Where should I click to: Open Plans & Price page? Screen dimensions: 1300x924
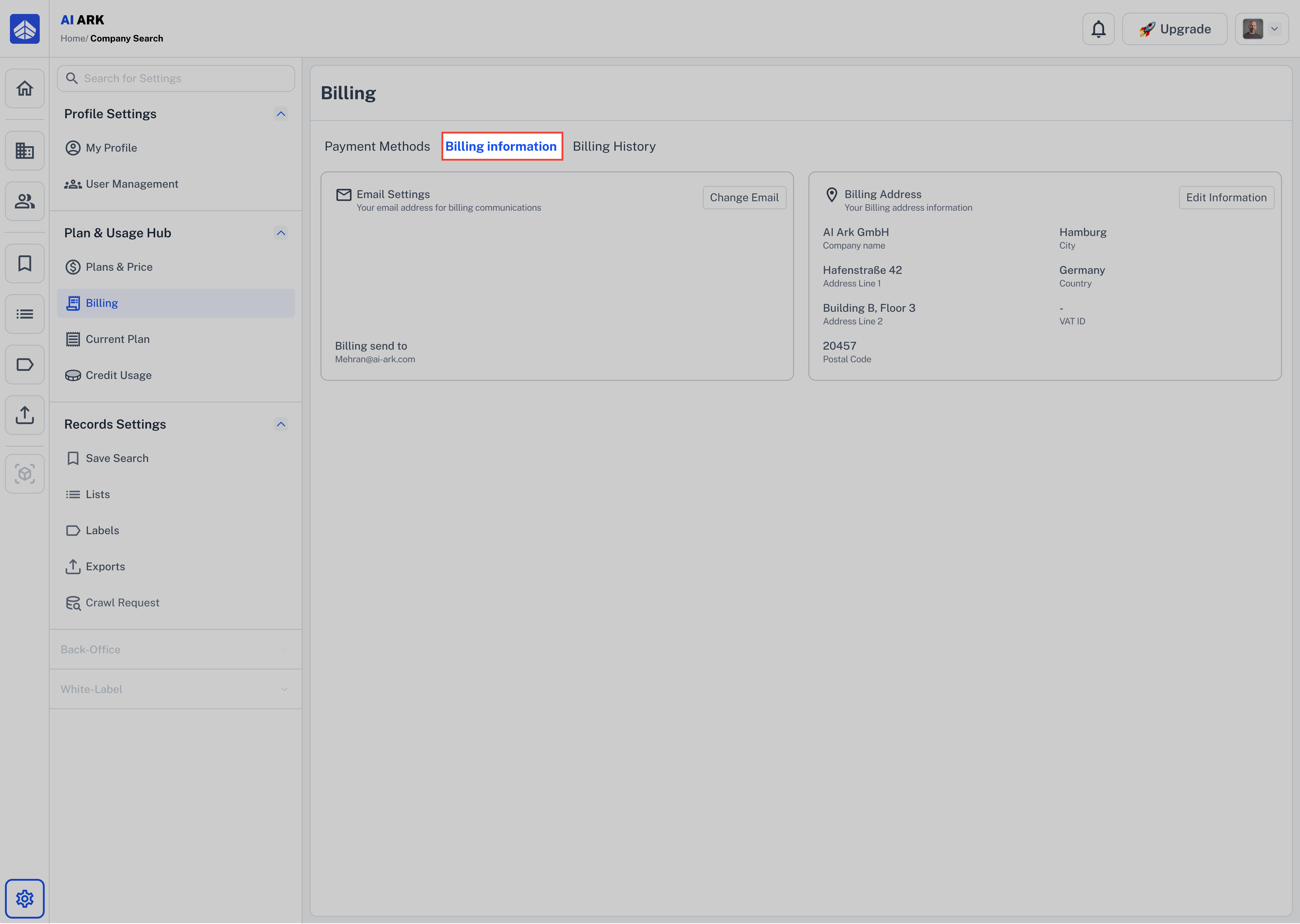[x=176, y=267]
